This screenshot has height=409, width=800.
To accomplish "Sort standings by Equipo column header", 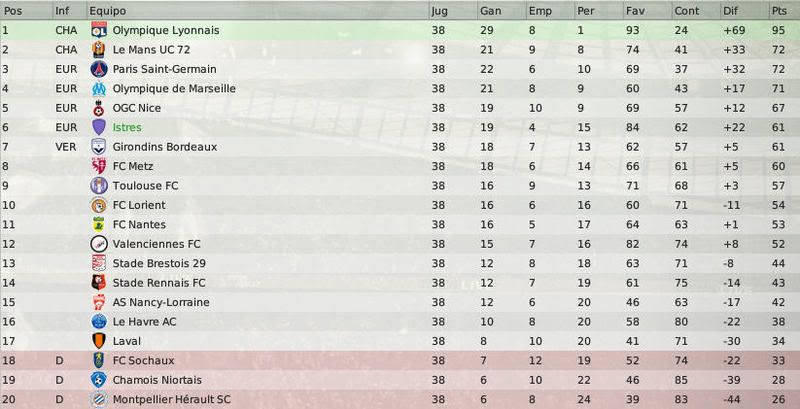I will click(x=258, y=11).
